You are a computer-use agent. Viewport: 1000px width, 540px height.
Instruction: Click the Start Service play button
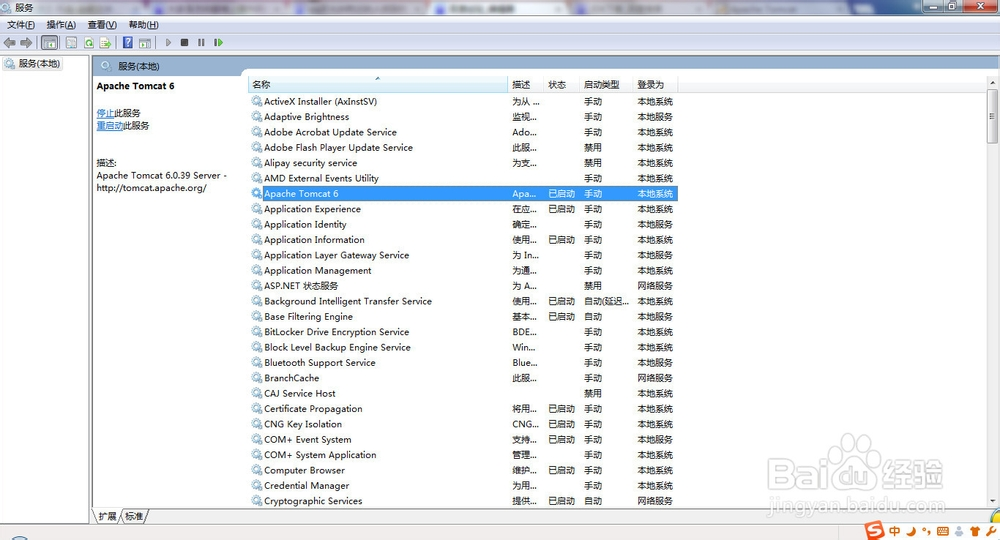coord(168,43)
